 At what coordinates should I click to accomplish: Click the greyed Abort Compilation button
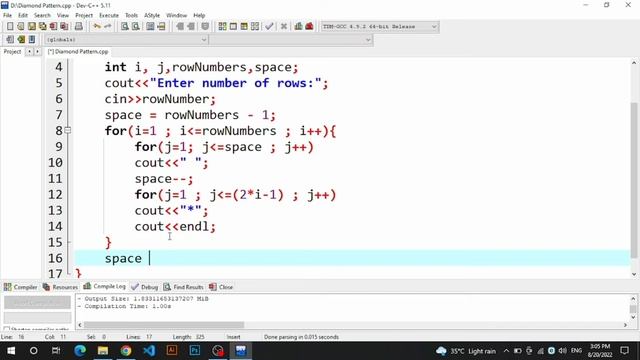(x=38, y=302)
